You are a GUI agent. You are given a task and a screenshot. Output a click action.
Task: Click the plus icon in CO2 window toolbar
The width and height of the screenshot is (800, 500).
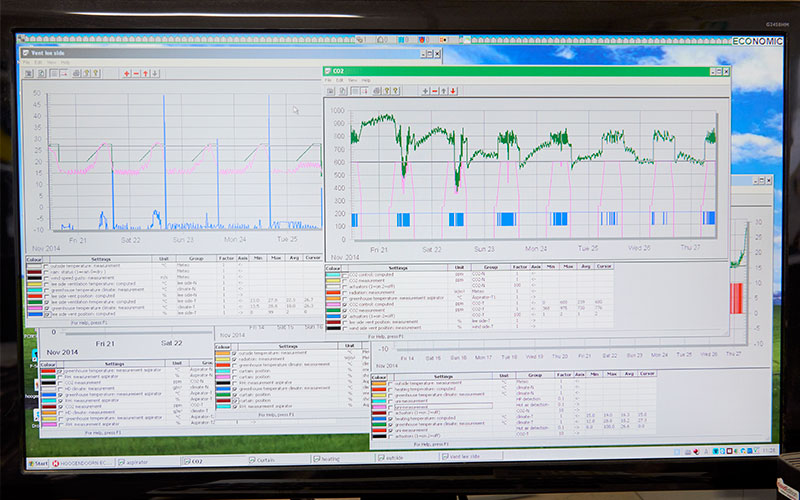coord(425,91)
